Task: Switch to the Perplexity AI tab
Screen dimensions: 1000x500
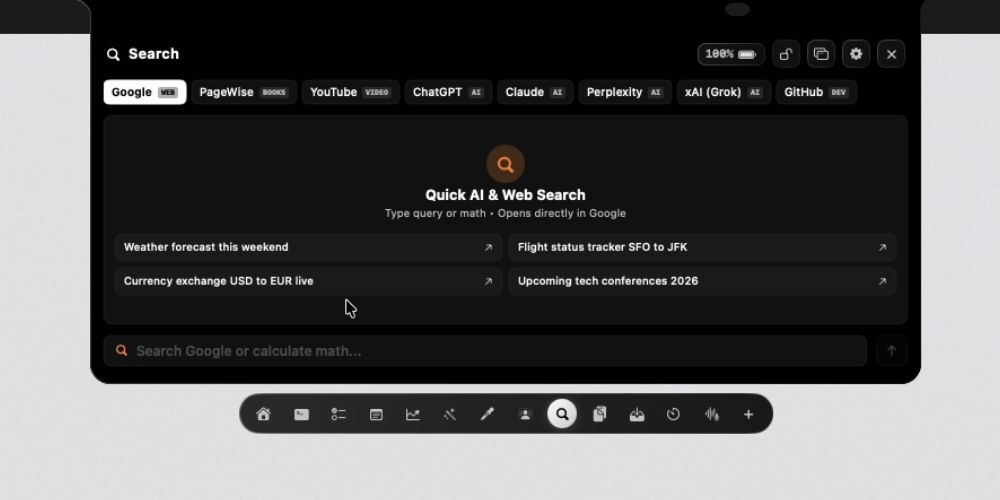Action: pyautogui.click(x=625, y=92)
